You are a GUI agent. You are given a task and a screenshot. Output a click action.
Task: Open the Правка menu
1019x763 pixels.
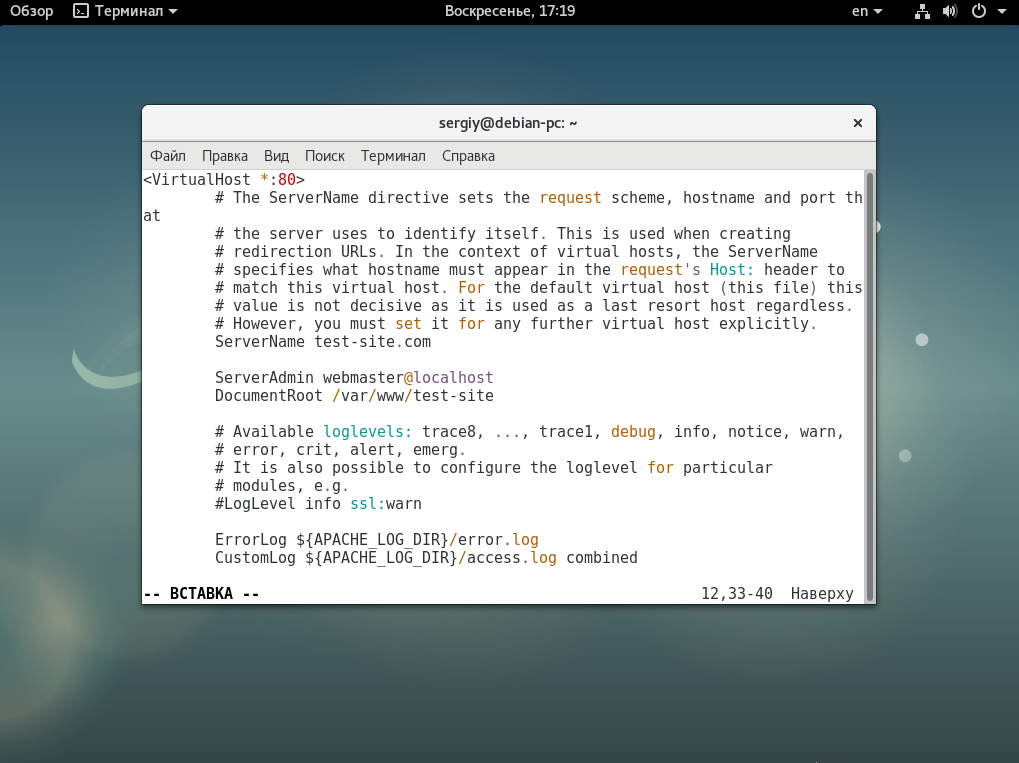point(225,156)
